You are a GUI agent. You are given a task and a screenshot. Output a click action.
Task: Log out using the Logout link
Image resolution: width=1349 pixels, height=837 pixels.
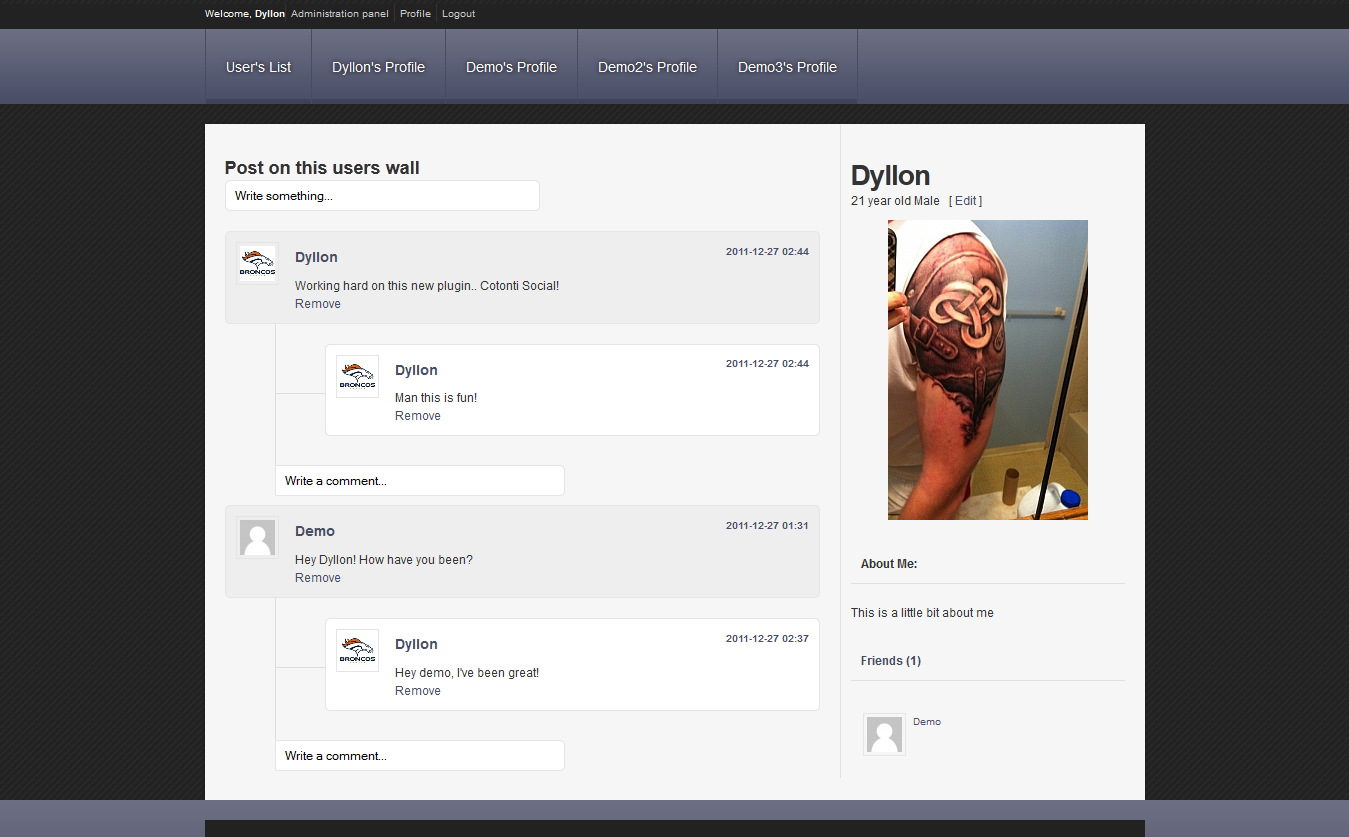click(x=458, y=14)
